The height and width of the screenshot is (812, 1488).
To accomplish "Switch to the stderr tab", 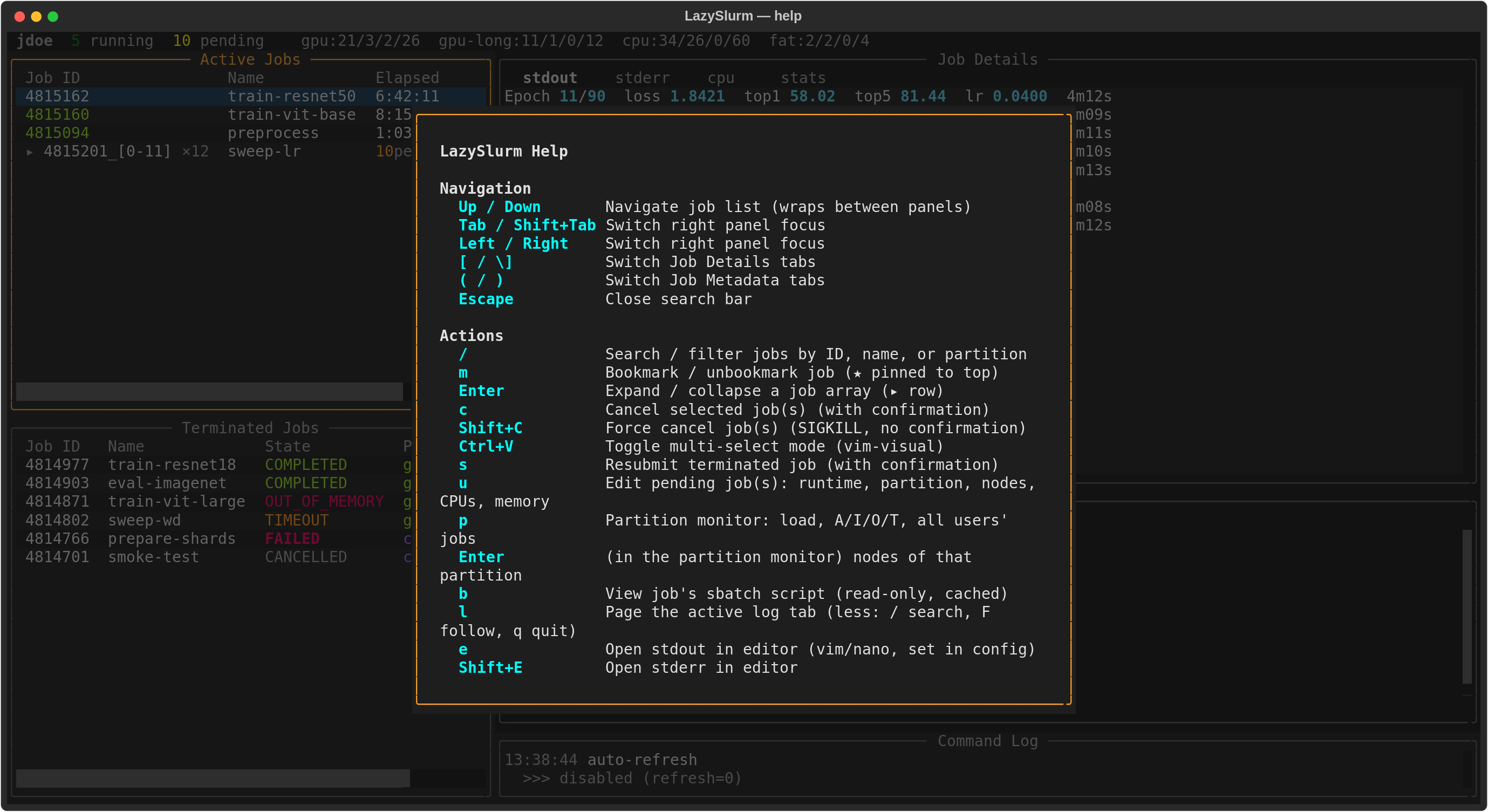I will coord(641,78).
